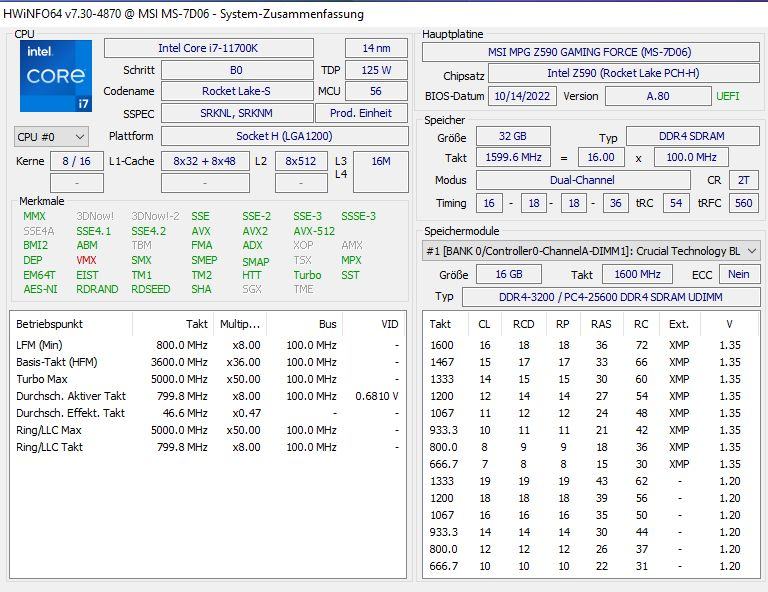Click the green UEFI label
Image resolution: width=768 pixels, height=592 pixels.
coord(728,96)
